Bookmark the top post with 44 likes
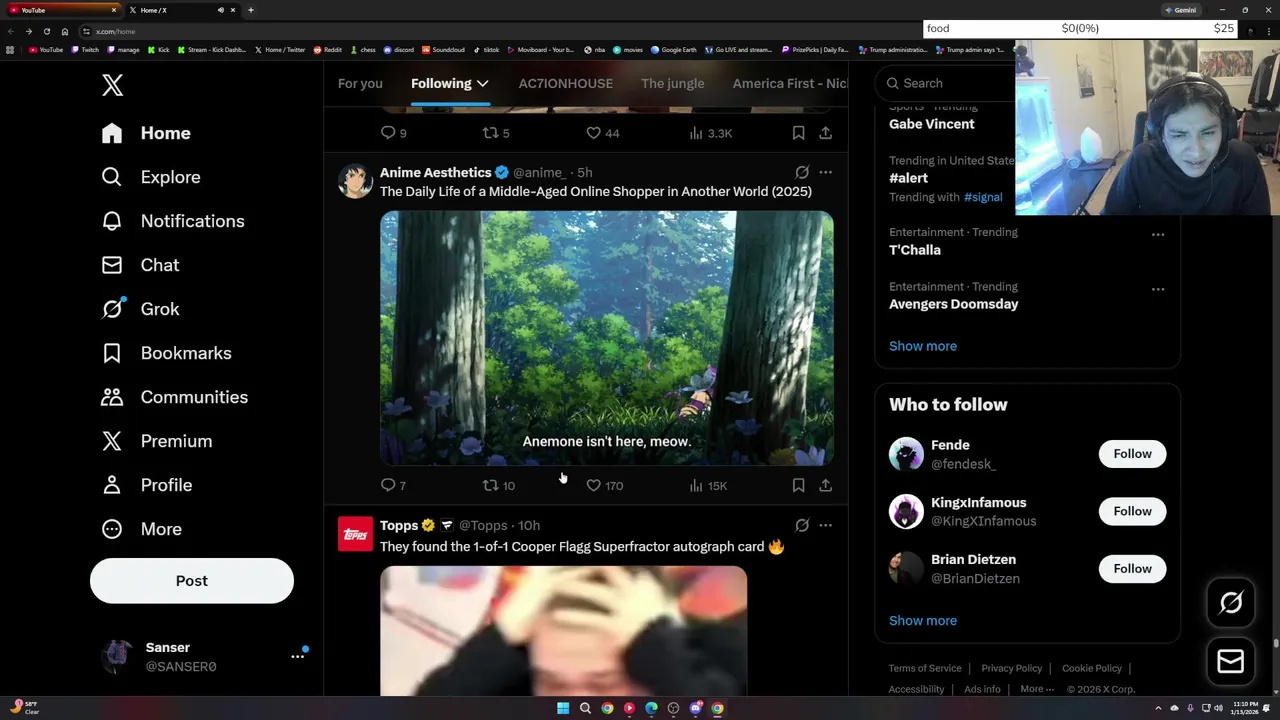The width and height of the screenshot is (1280, 720). click(x=798, y=132)
